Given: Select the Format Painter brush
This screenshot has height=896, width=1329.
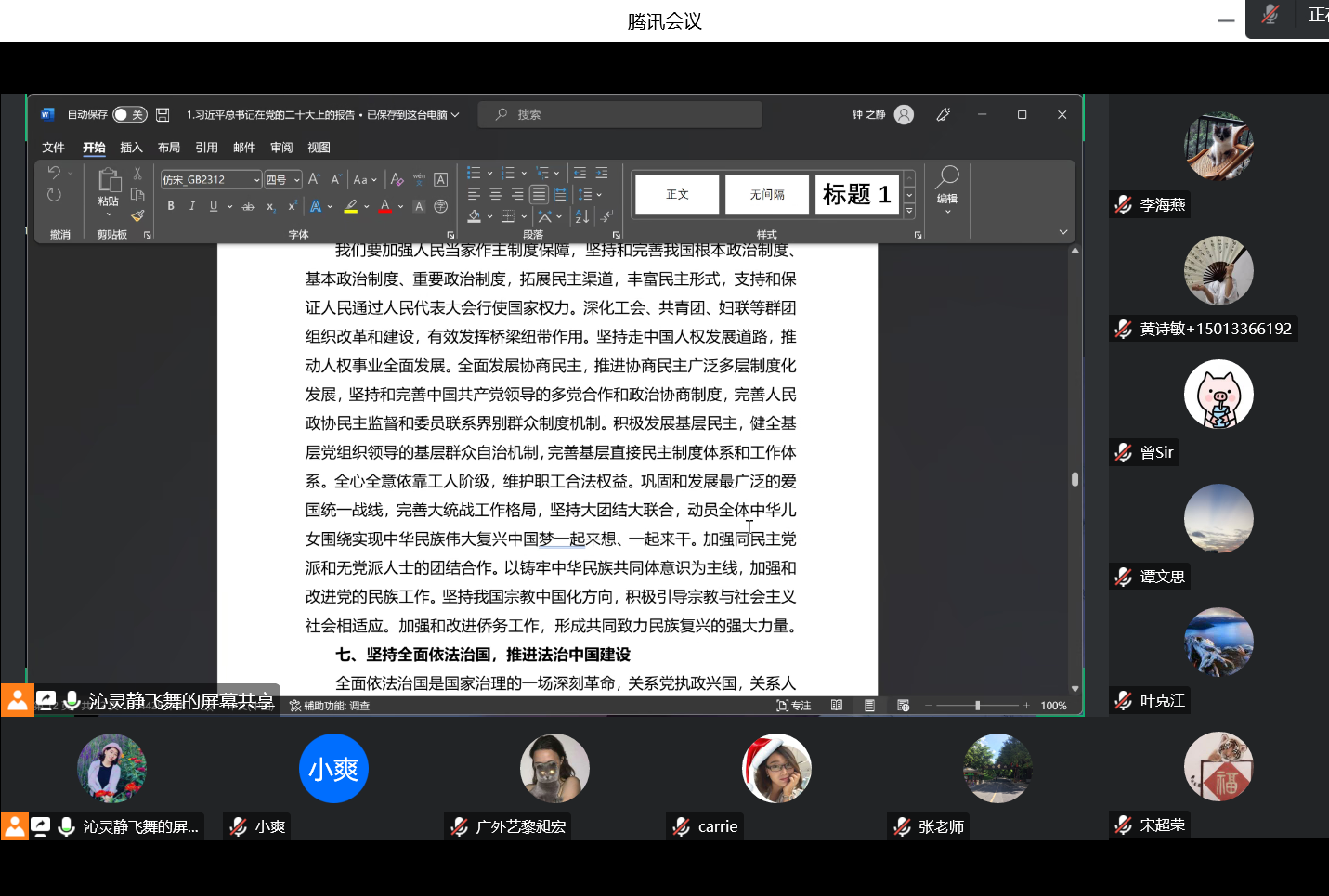Looking at the screenshot, I should pos(137,216).
